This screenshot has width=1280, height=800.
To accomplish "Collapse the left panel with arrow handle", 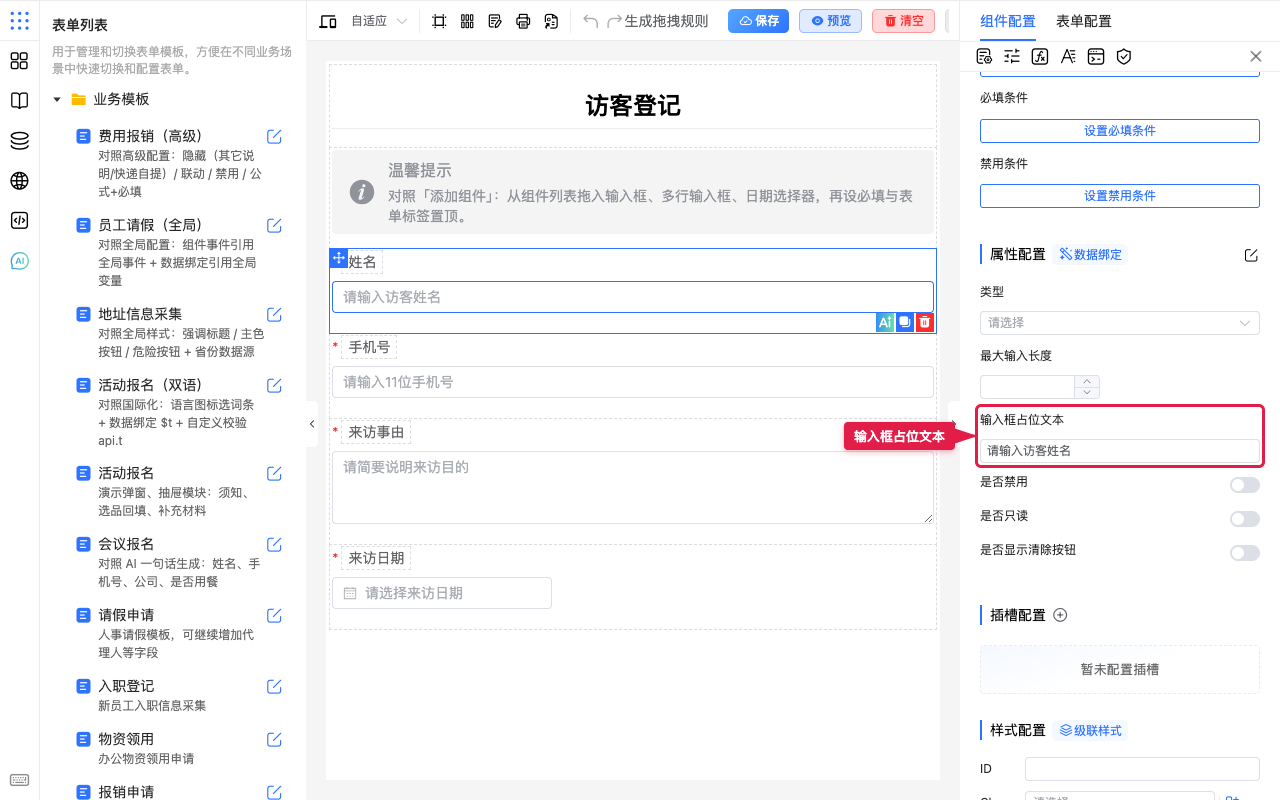I will (x=312, y=424).
